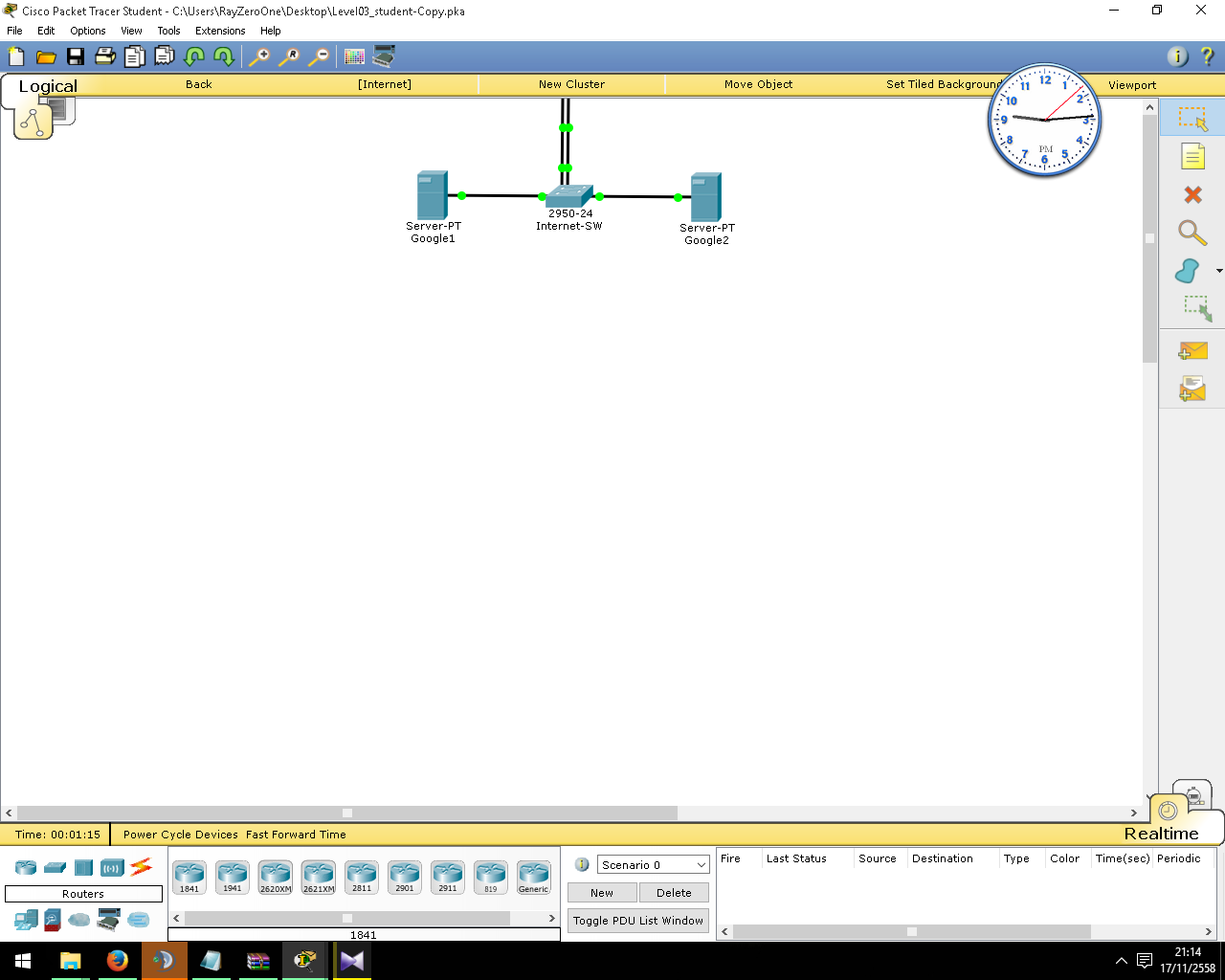The height and width of the screenshot is (980, 1225).
Task: Activate the Delete tool (red X)
Action: point(1192,194)
